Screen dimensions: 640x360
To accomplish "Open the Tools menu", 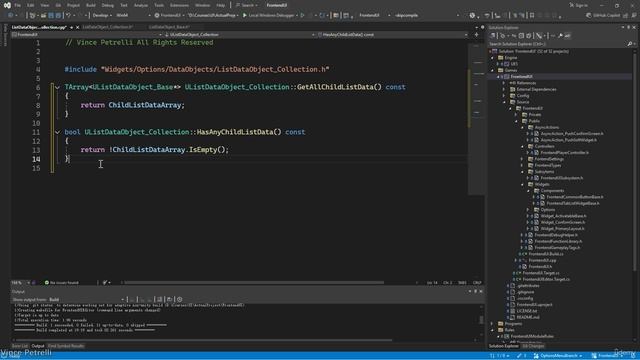I will point(159,5).
